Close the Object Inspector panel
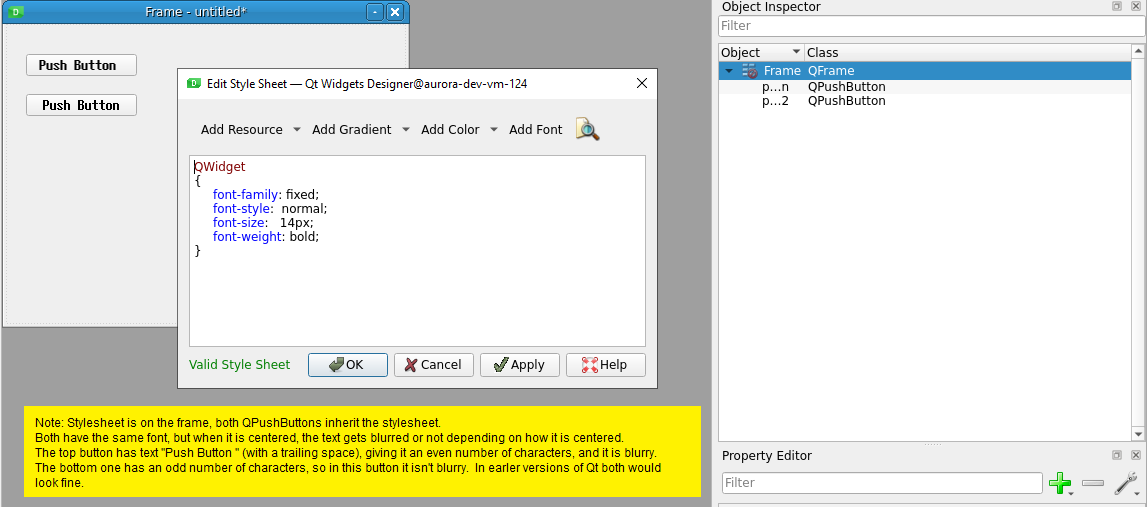The width and height of the screenshot is (1147, 507). pos(1135,6)
